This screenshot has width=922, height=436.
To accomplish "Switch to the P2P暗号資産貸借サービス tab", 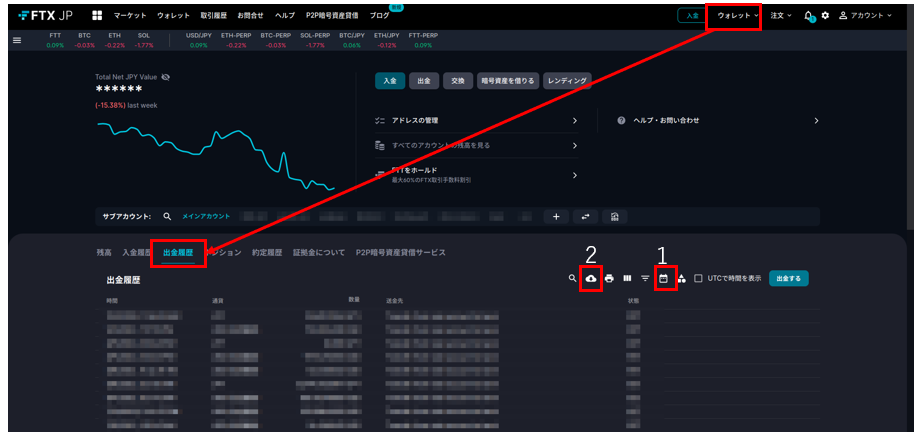I will pos(400,252).
